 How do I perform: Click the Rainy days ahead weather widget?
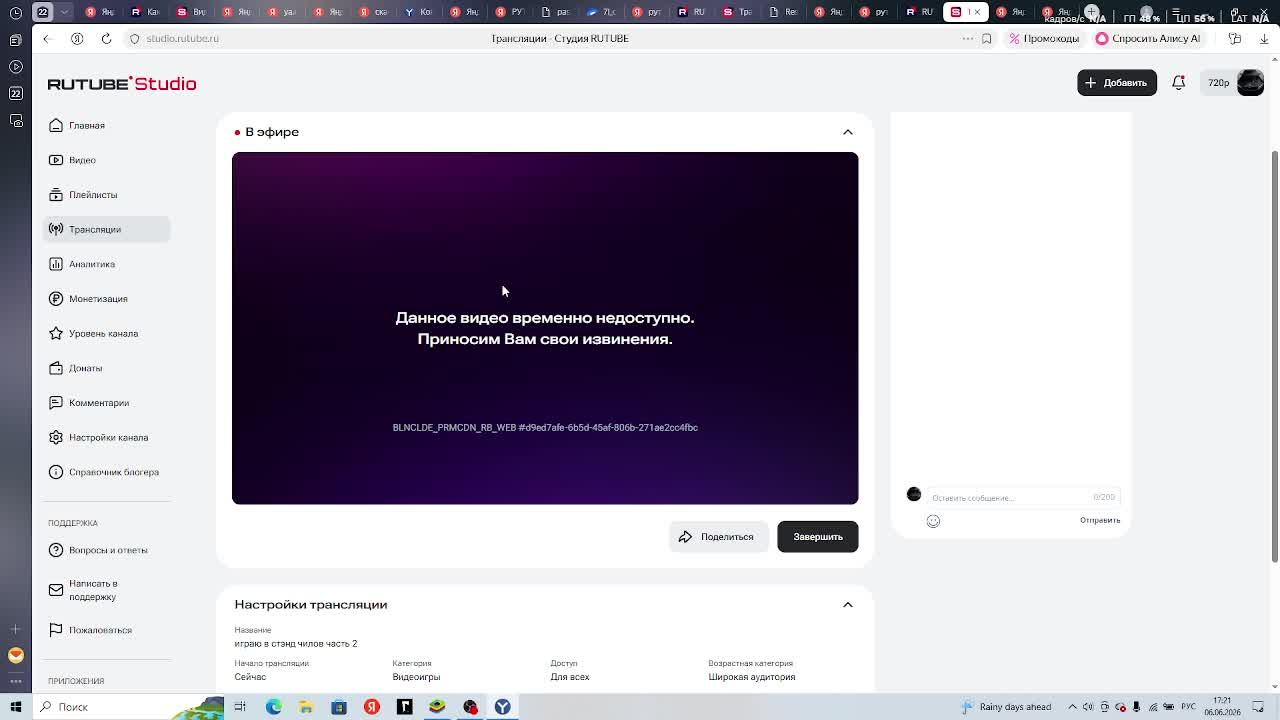(x=1006, y=707)
